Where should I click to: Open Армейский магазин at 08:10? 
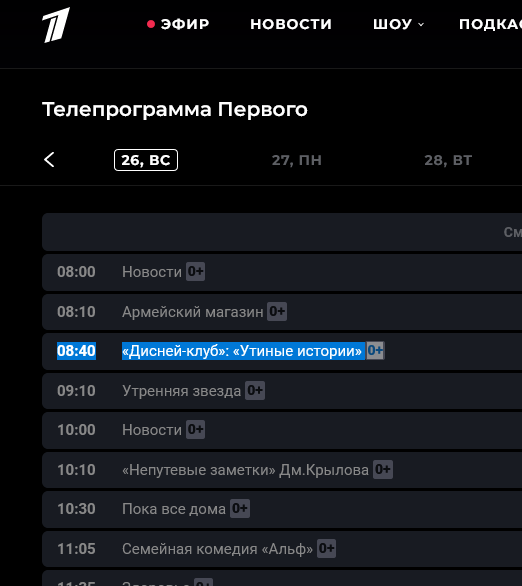[x=282, y=312]
